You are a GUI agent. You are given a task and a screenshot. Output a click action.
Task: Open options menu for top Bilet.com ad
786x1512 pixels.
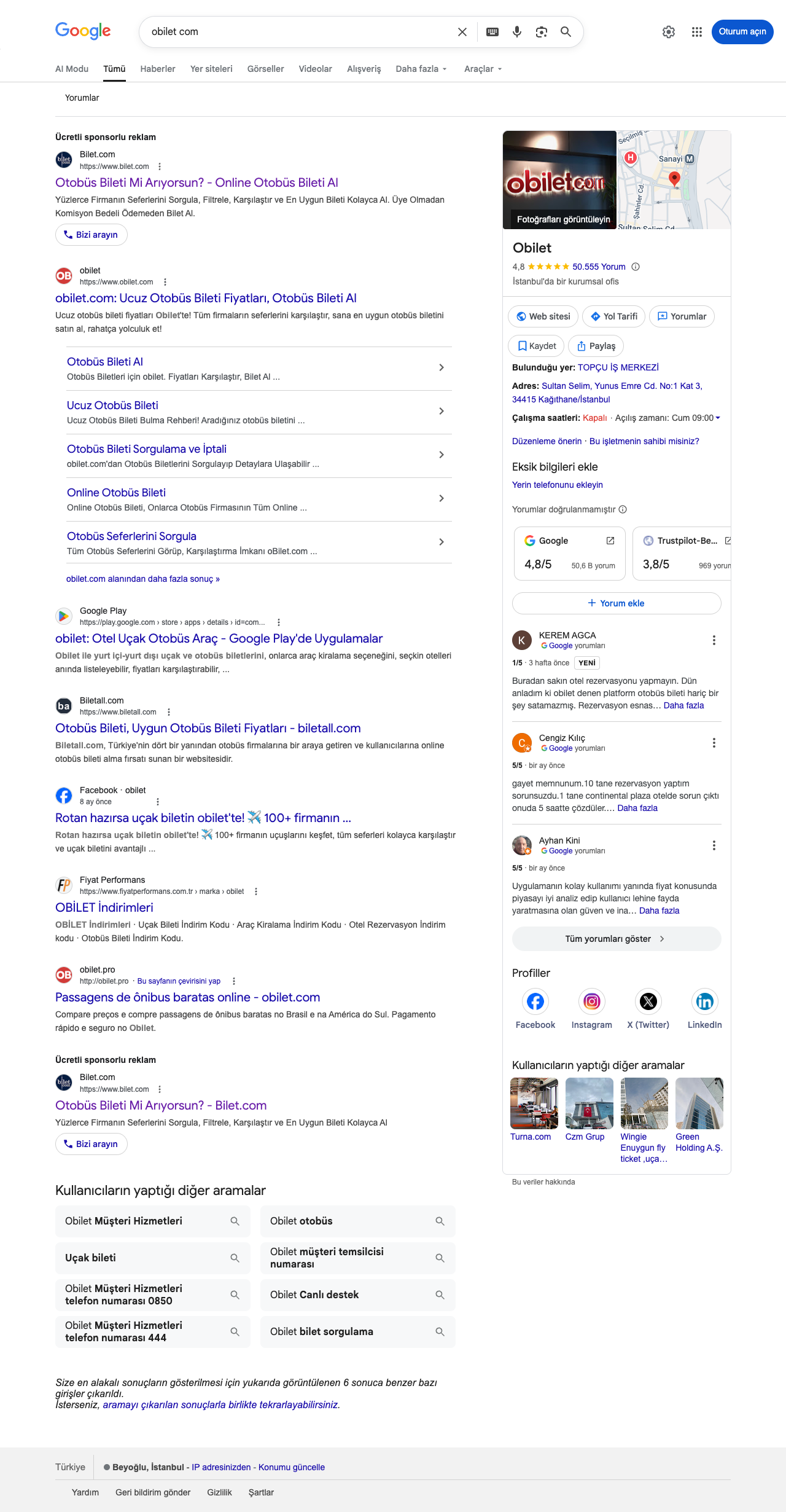[160, 166]
